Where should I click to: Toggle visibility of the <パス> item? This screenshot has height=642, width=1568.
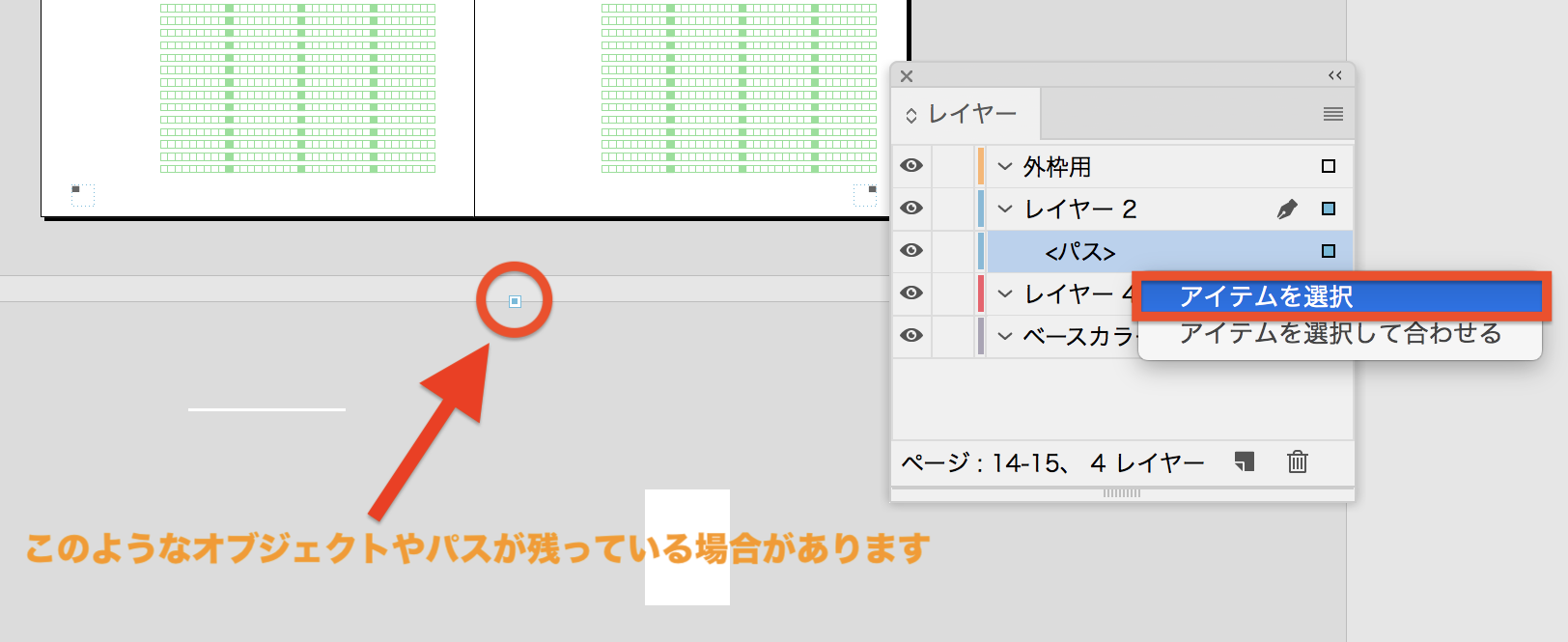click(x=911, y=251)
